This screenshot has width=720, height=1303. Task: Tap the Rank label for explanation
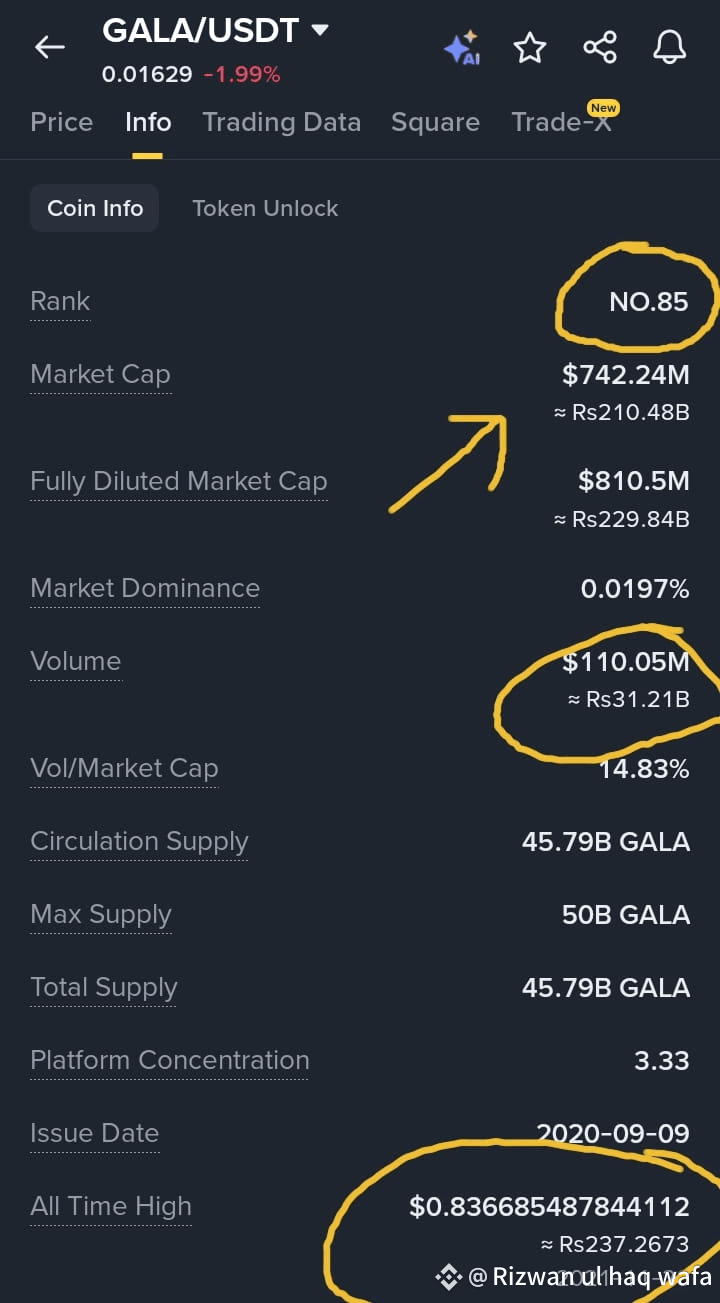(60, 301)
